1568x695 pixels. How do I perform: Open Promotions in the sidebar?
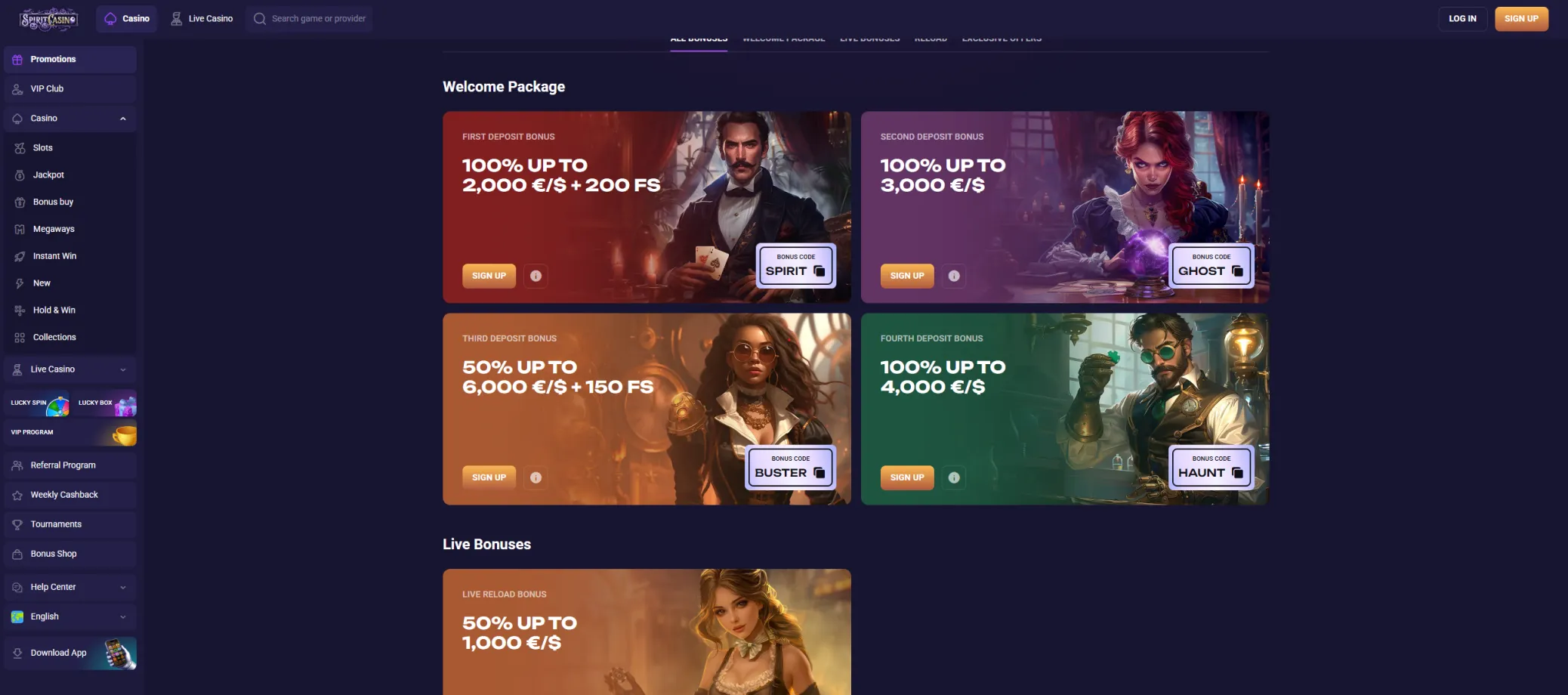pos(70,59)
